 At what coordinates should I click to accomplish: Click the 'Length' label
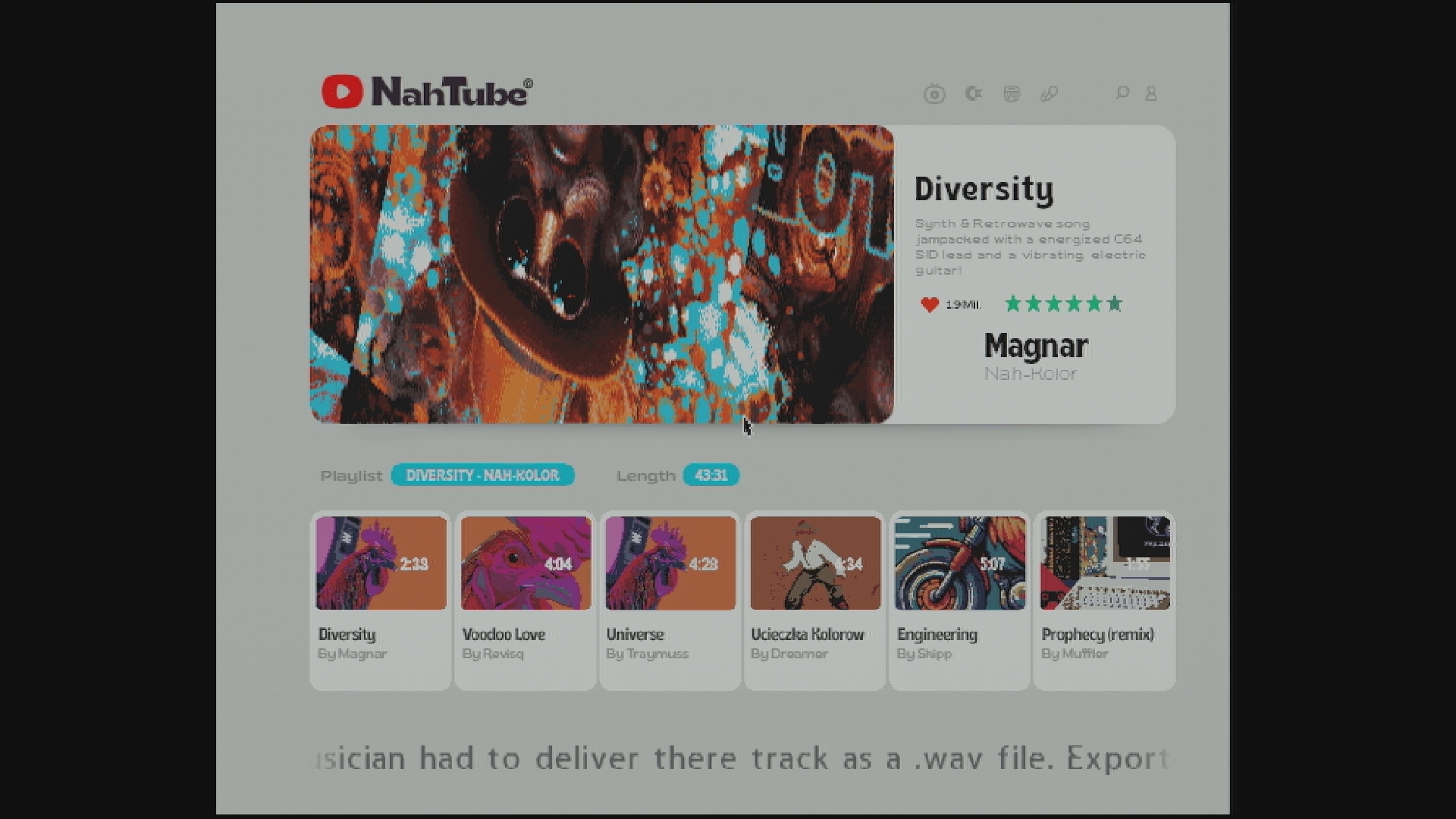coord(646,476)
